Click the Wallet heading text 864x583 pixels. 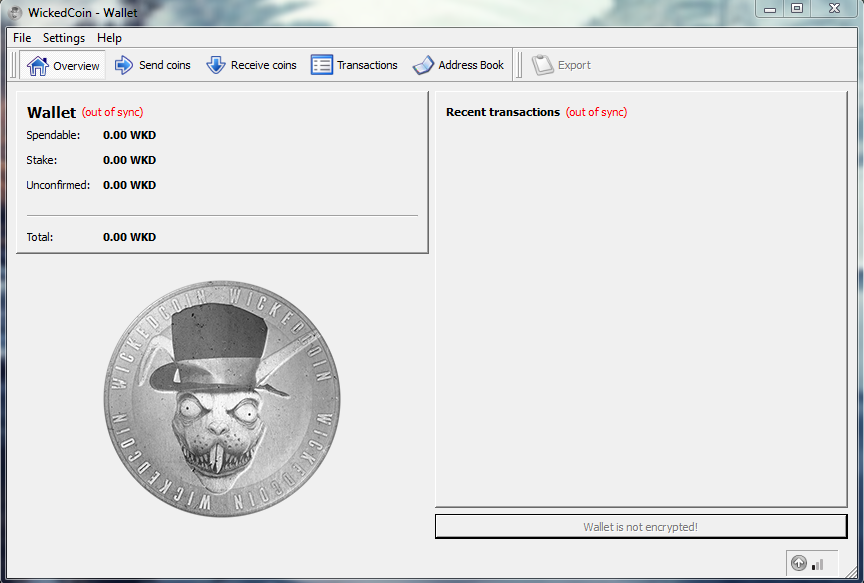coord(51,112)
